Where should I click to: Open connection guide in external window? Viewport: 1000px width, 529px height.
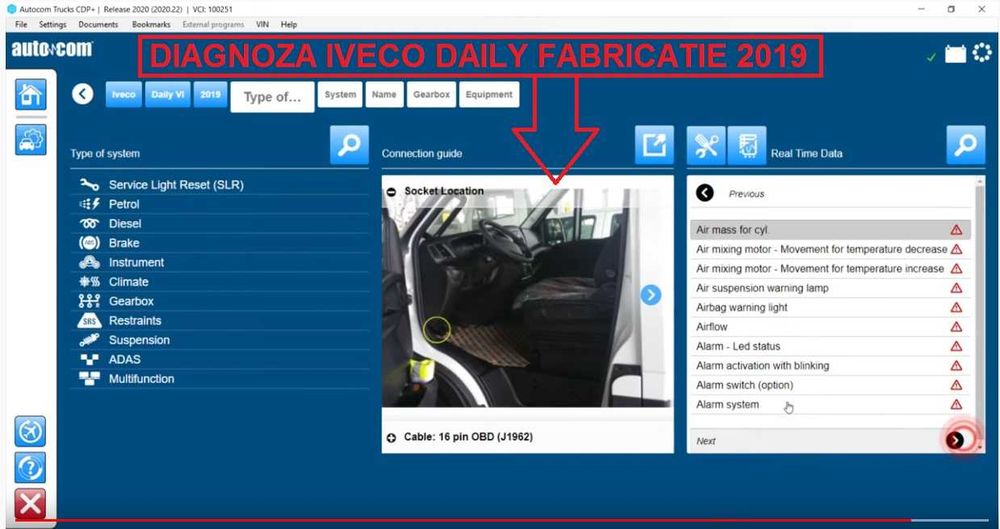654,145
